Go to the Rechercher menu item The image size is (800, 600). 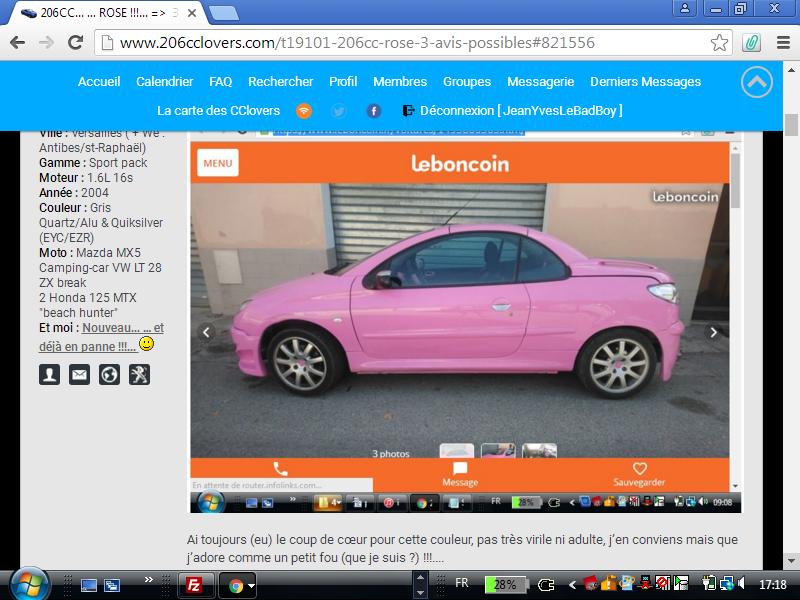[280, 82]
